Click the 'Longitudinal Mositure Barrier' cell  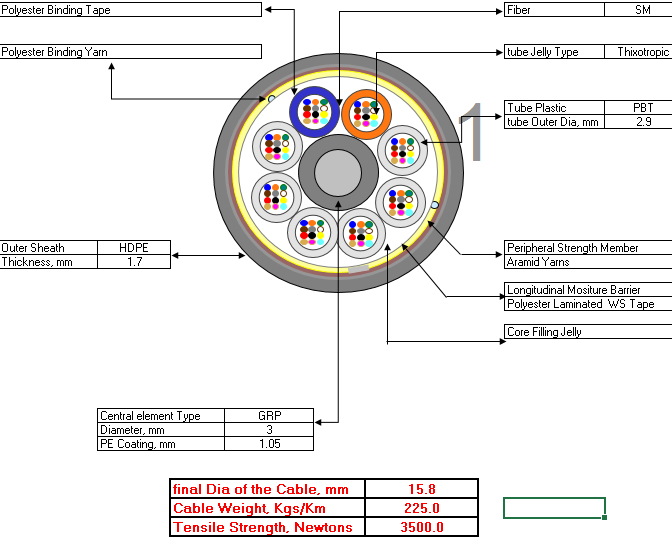588,290
